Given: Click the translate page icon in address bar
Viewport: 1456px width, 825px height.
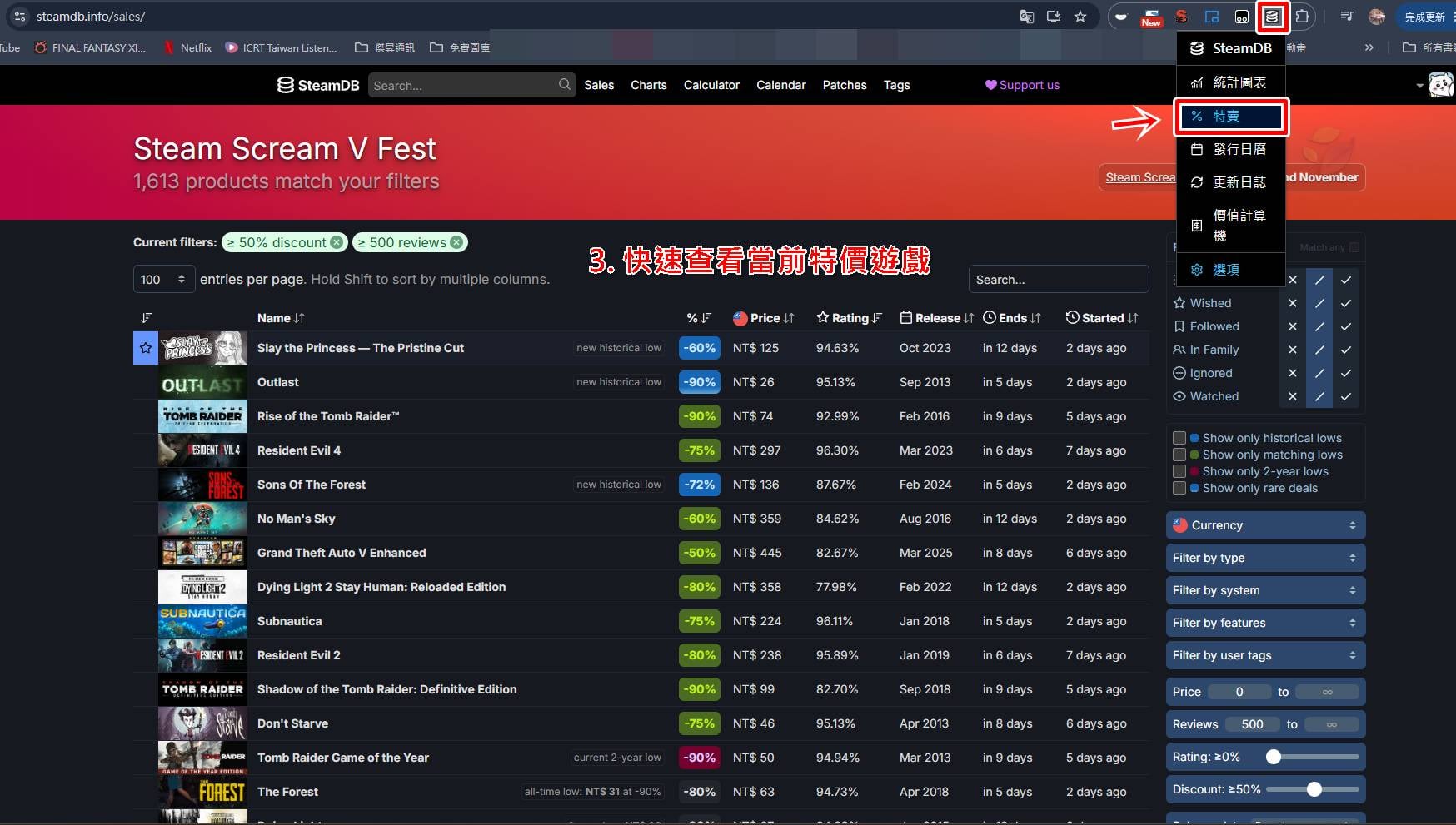Looking at the screenshot, I should click(x=1027, y=17).
